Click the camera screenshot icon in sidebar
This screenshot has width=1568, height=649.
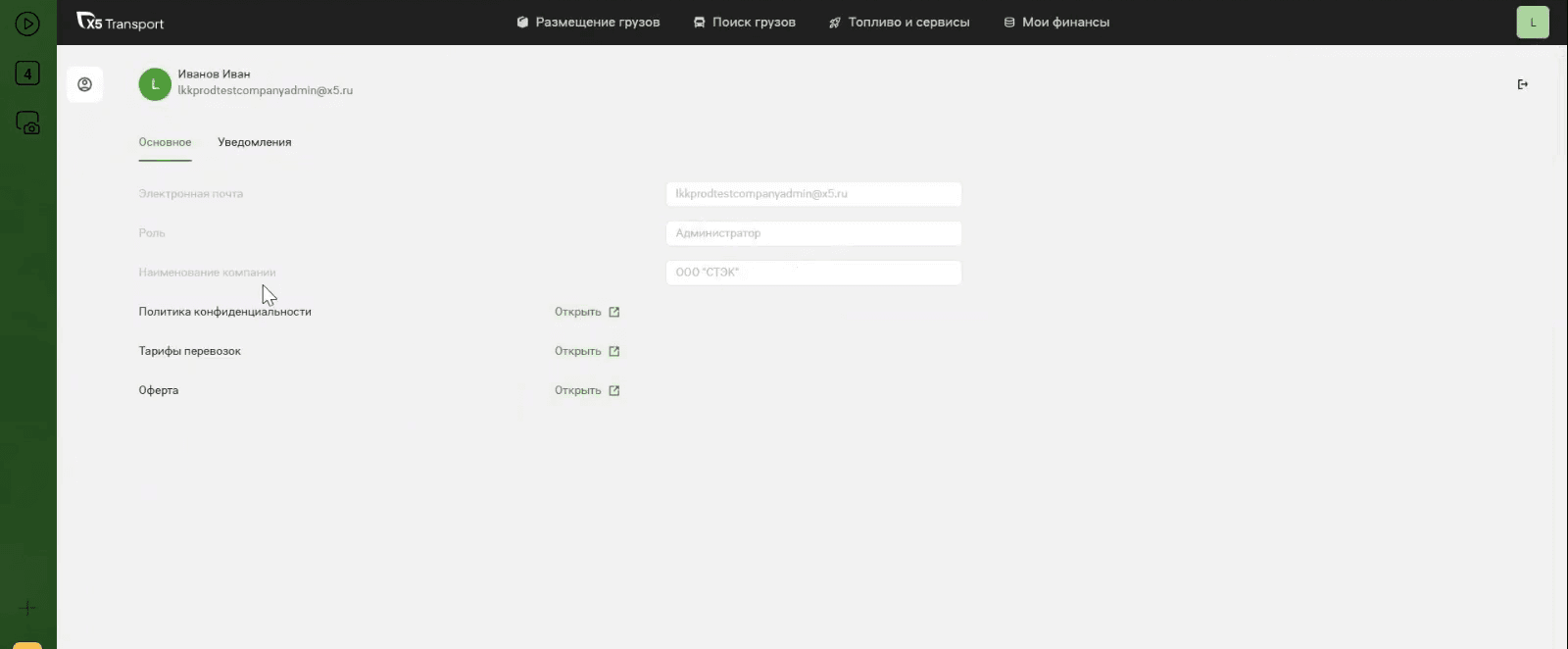pyautogui.click(x=27, y=124)
